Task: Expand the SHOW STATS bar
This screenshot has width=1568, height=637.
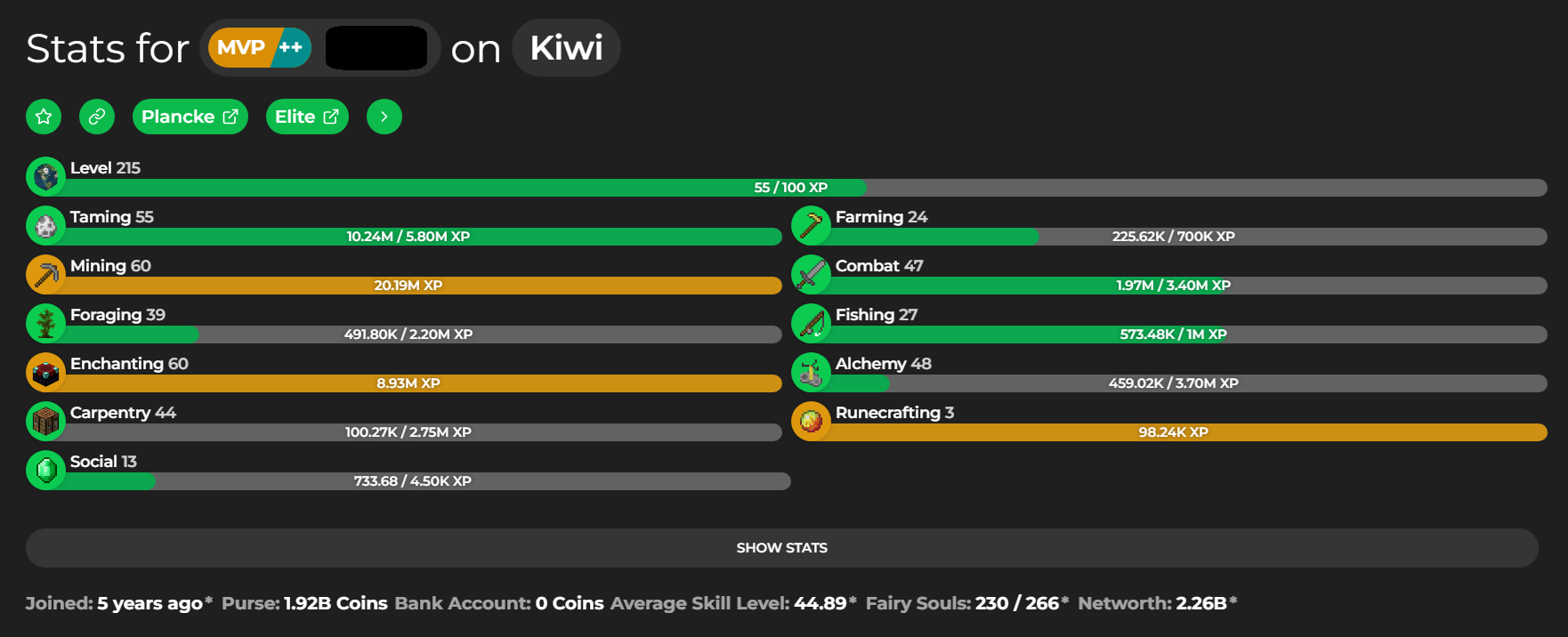Action: (782, 548)
